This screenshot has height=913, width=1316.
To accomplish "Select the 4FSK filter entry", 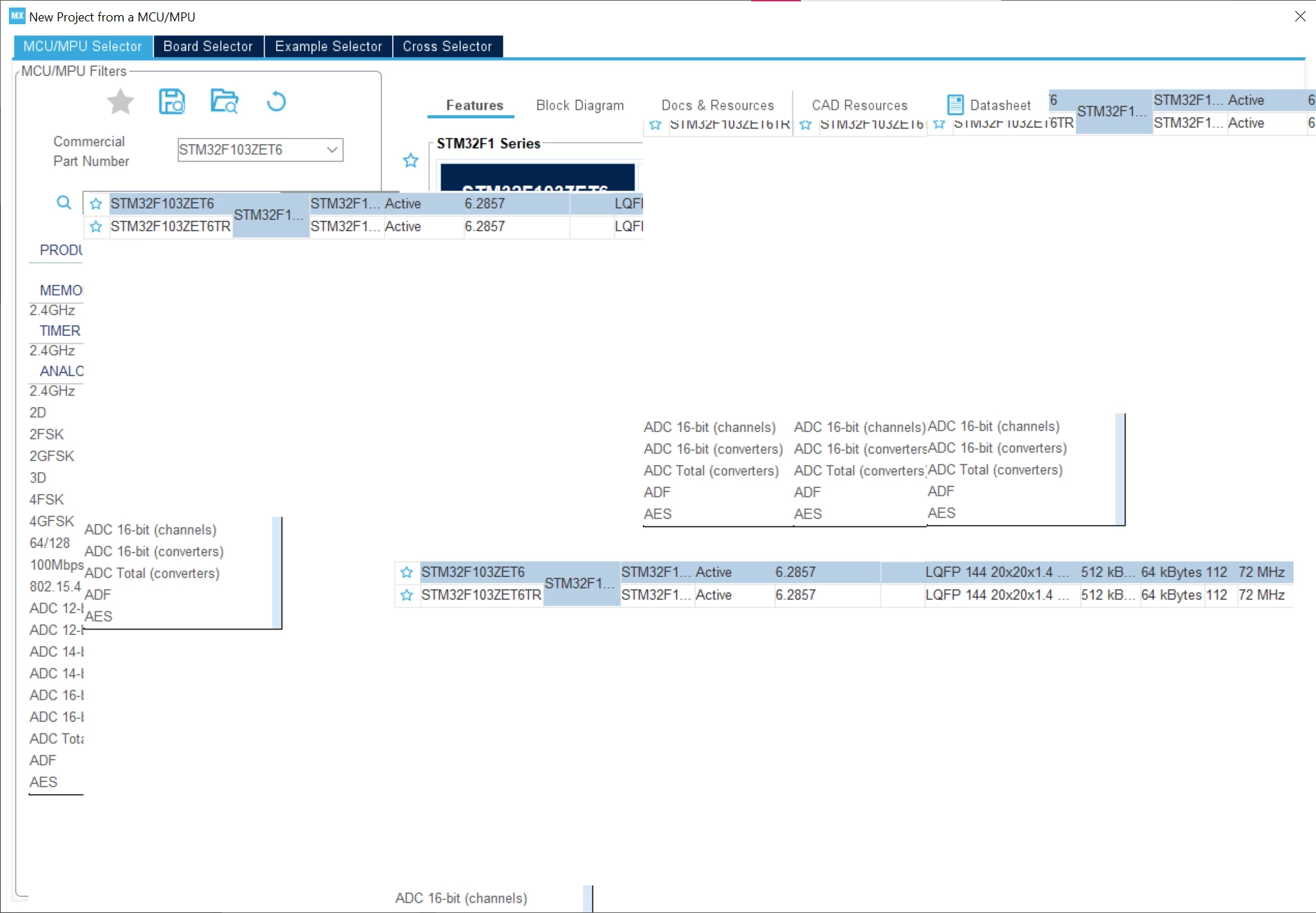I will [47, 500].
